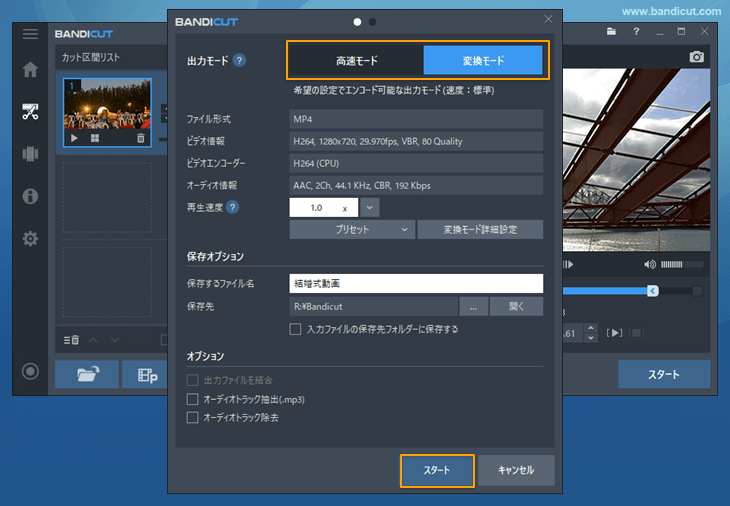Click the volume speaker icon
Image resolution: width=730 pixels, height=506 pixels.
pyautogui.click(x=650, y=264)
